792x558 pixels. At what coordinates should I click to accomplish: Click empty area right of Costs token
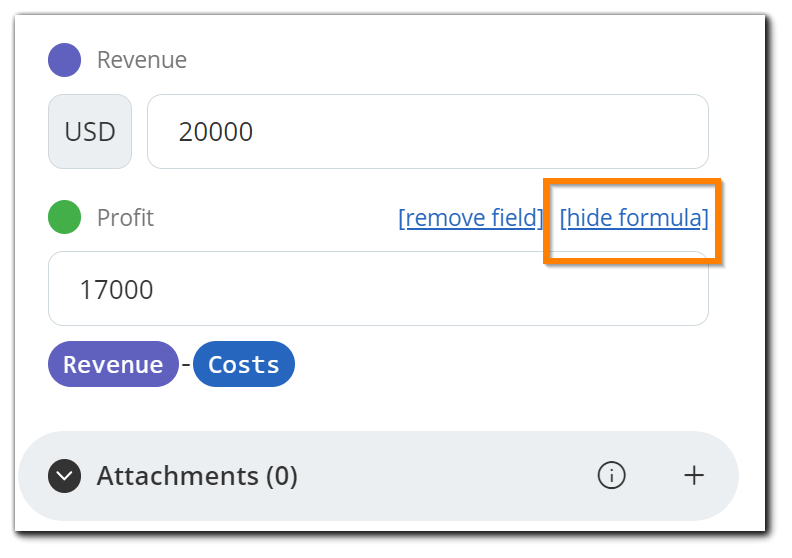[500, 364]
